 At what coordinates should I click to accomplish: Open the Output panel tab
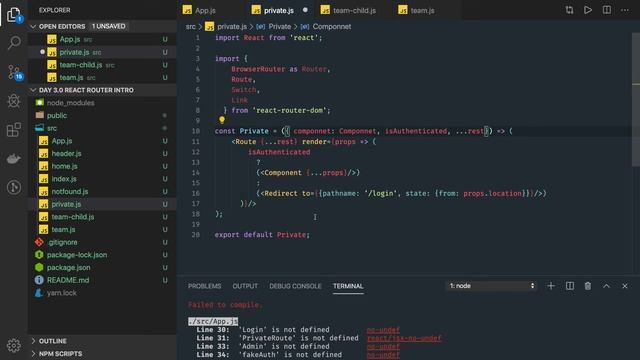[245, 286]
